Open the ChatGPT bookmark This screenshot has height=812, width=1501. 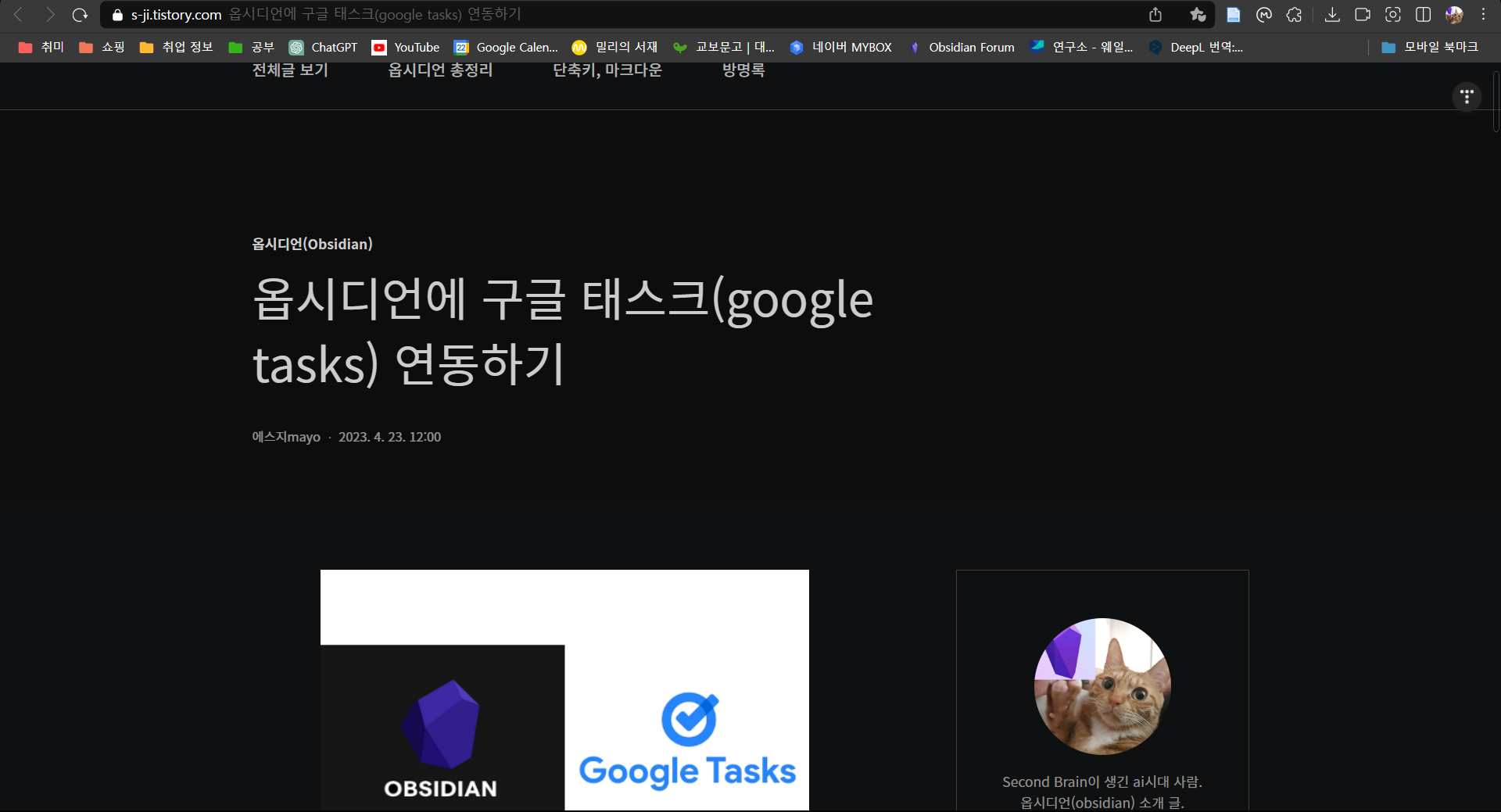(x=323, y=47)
